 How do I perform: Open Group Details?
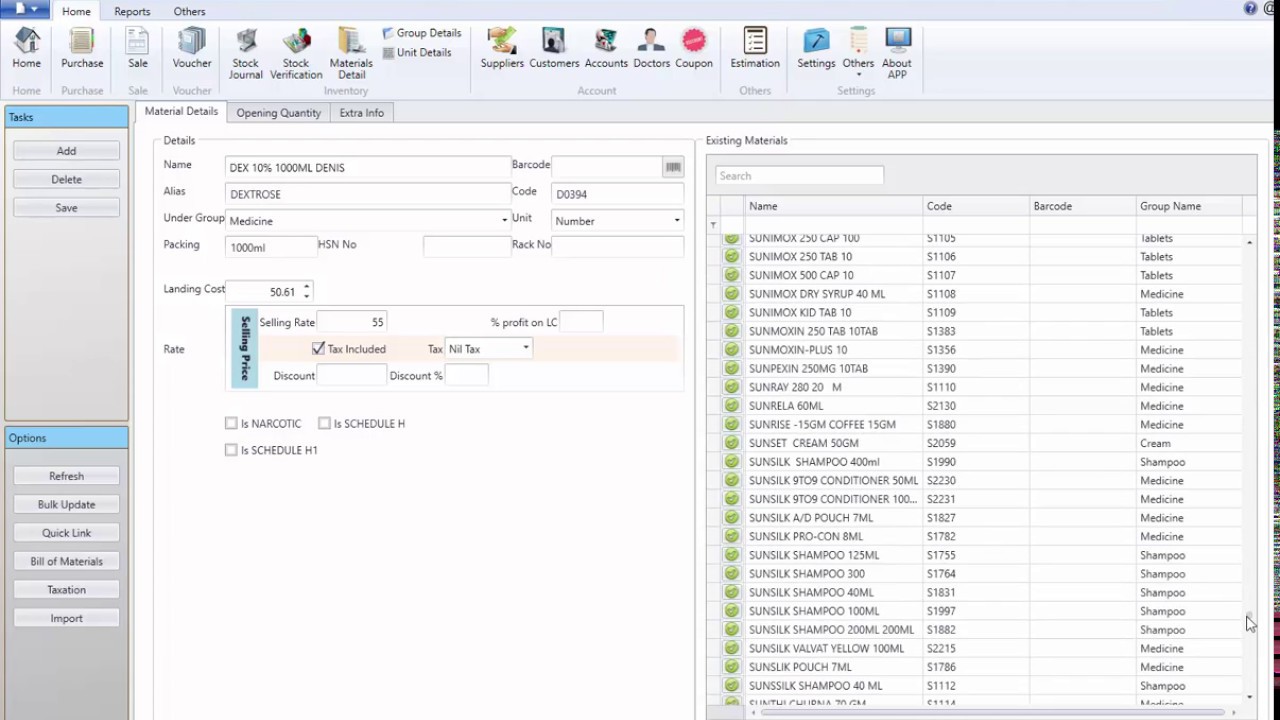(x=422, y=33)
